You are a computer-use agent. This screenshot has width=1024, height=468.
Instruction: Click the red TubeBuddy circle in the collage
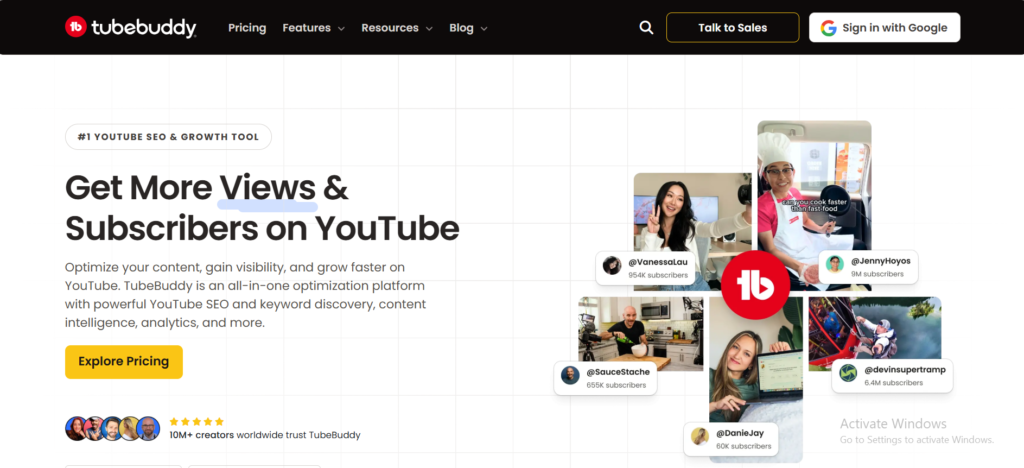tap(756, 285)
